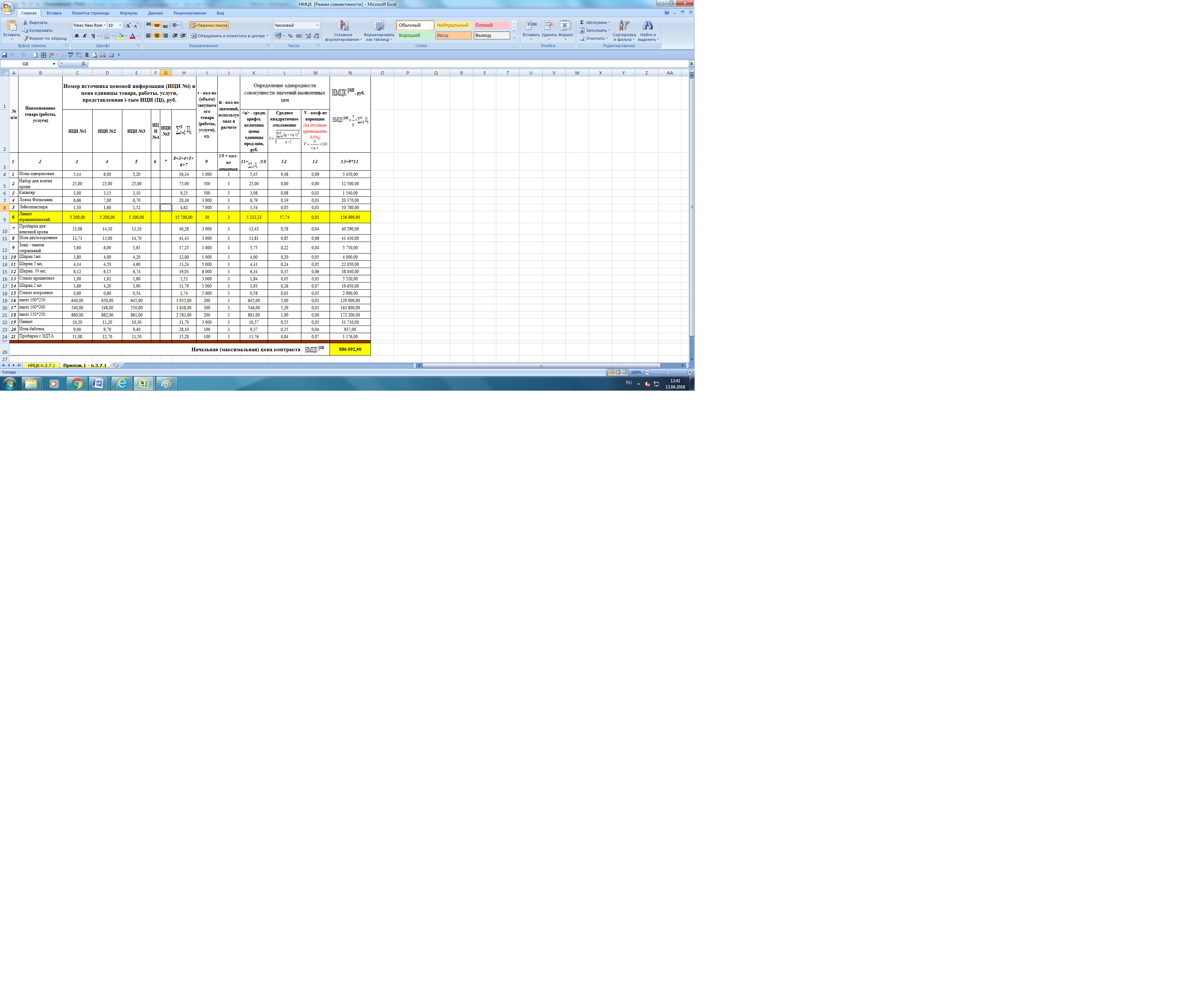The height and width of the screenshot is (1007, 1204).
Task: Click Формат cells button
Action: [566, 30]
